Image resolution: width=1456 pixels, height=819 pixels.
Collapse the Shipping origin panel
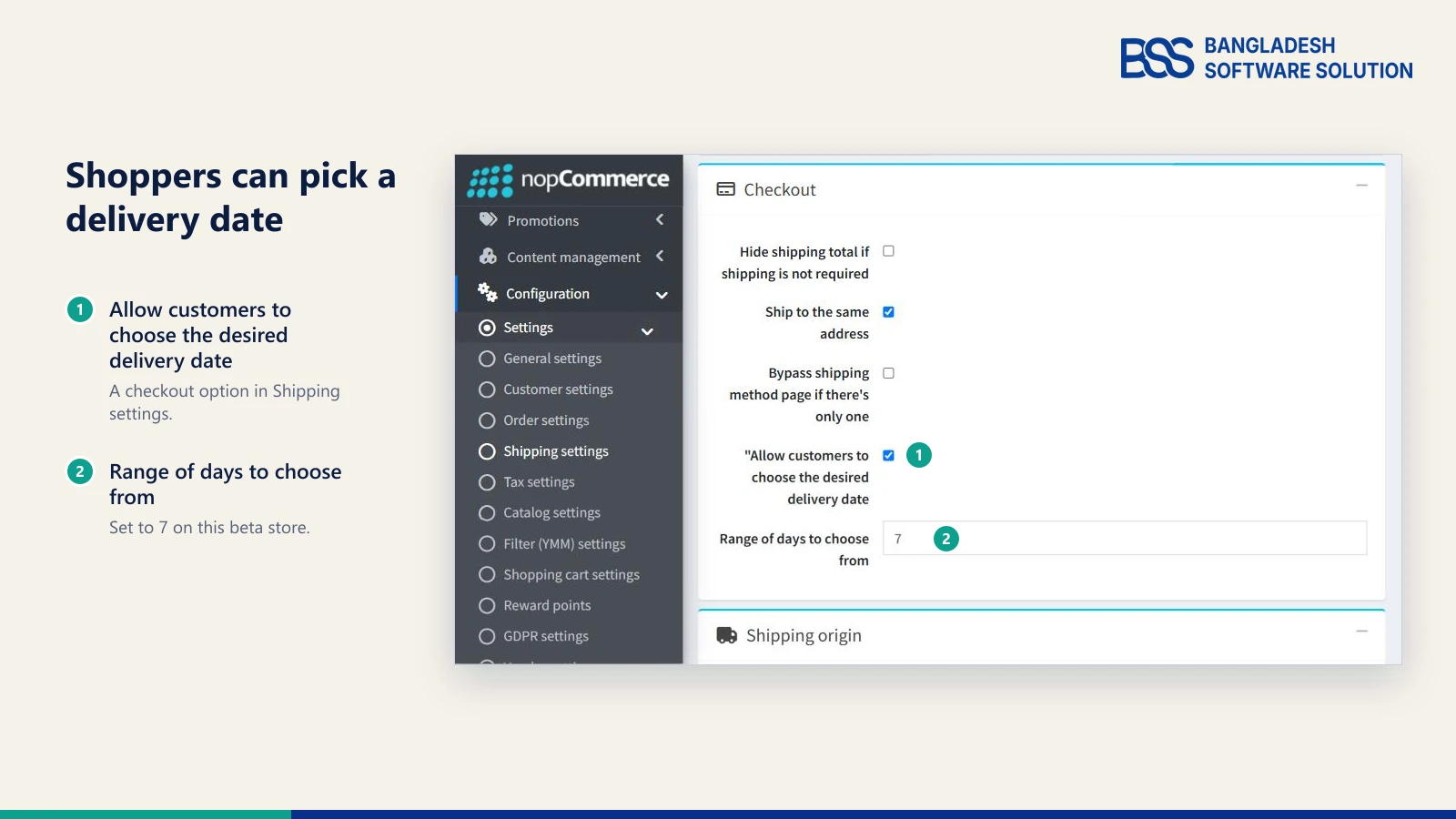click(1362, 632)
